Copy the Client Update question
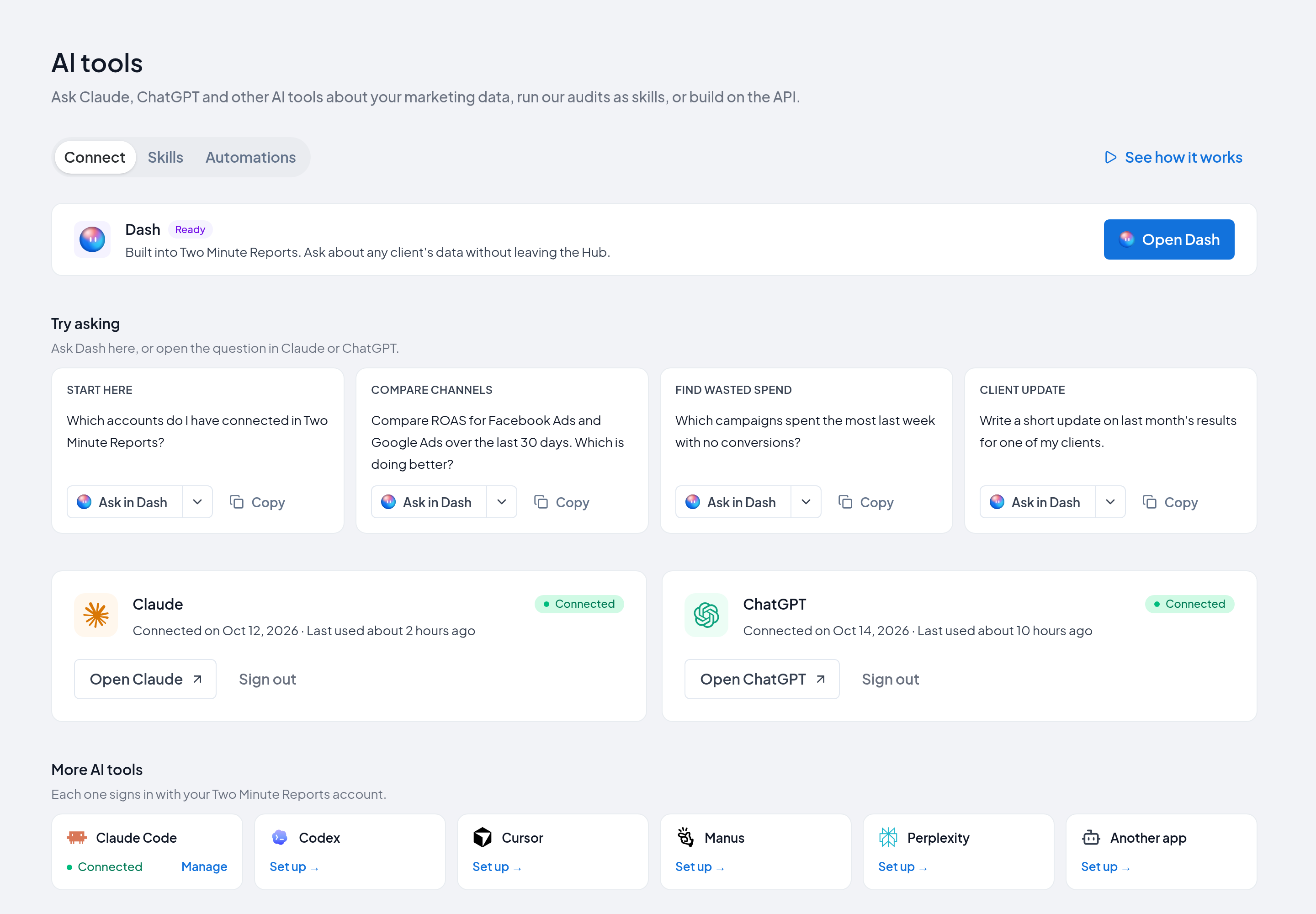 (x=1170, y=502)
